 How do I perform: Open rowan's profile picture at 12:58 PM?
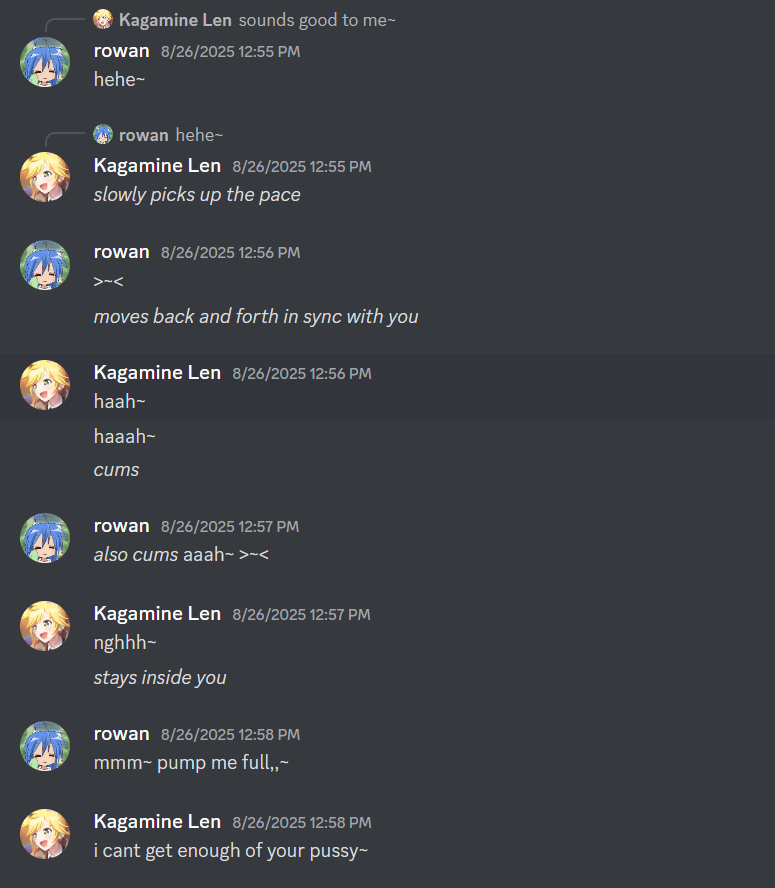click(45, 746)
